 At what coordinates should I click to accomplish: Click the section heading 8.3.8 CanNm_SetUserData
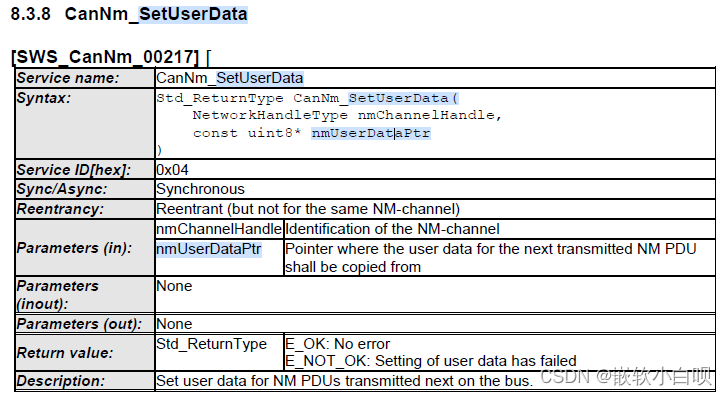[x=129, y=14]
